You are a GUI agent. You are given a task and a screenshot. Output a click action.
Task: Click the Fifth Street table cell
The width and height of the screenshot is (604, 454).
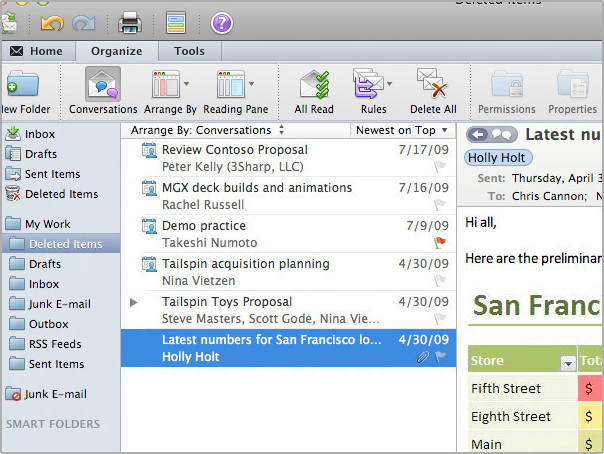pos(523,388)
